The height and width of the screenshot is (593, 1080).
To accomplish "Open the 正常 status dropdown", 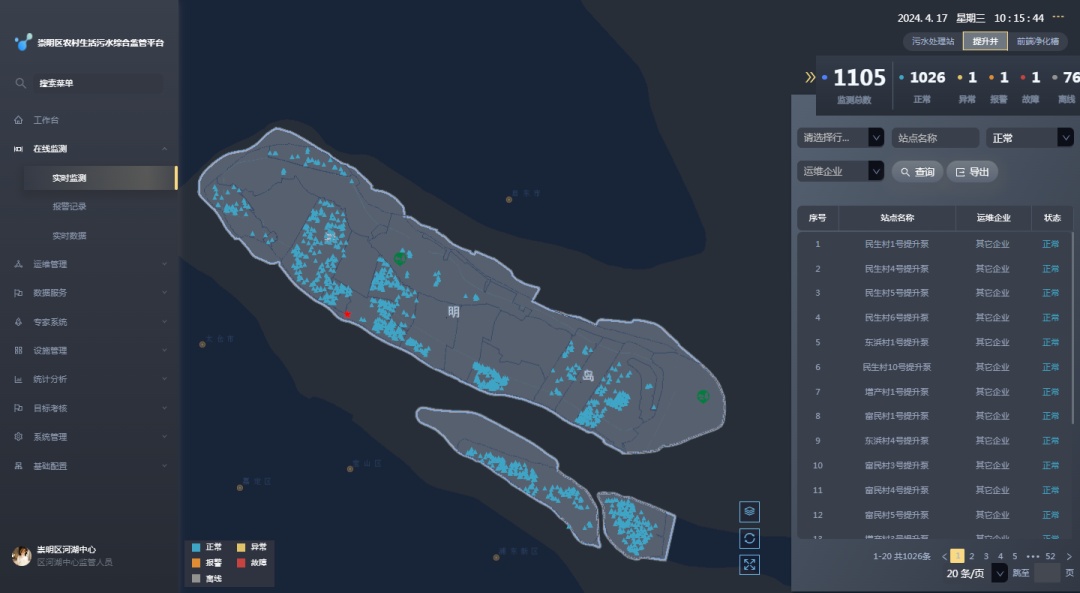I will [1030, 138].
